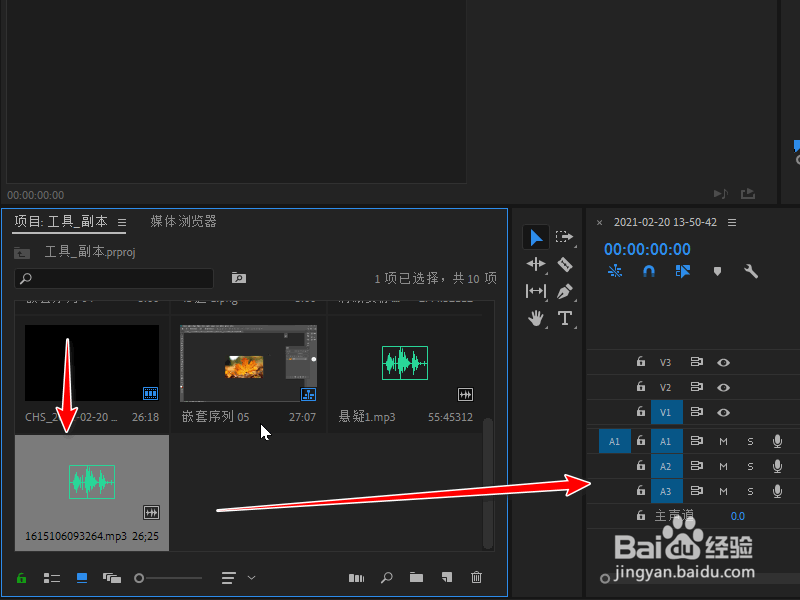Toggle A3 track lock
Viewport: 800px width, 600px height.
click(x=641, y=490)
